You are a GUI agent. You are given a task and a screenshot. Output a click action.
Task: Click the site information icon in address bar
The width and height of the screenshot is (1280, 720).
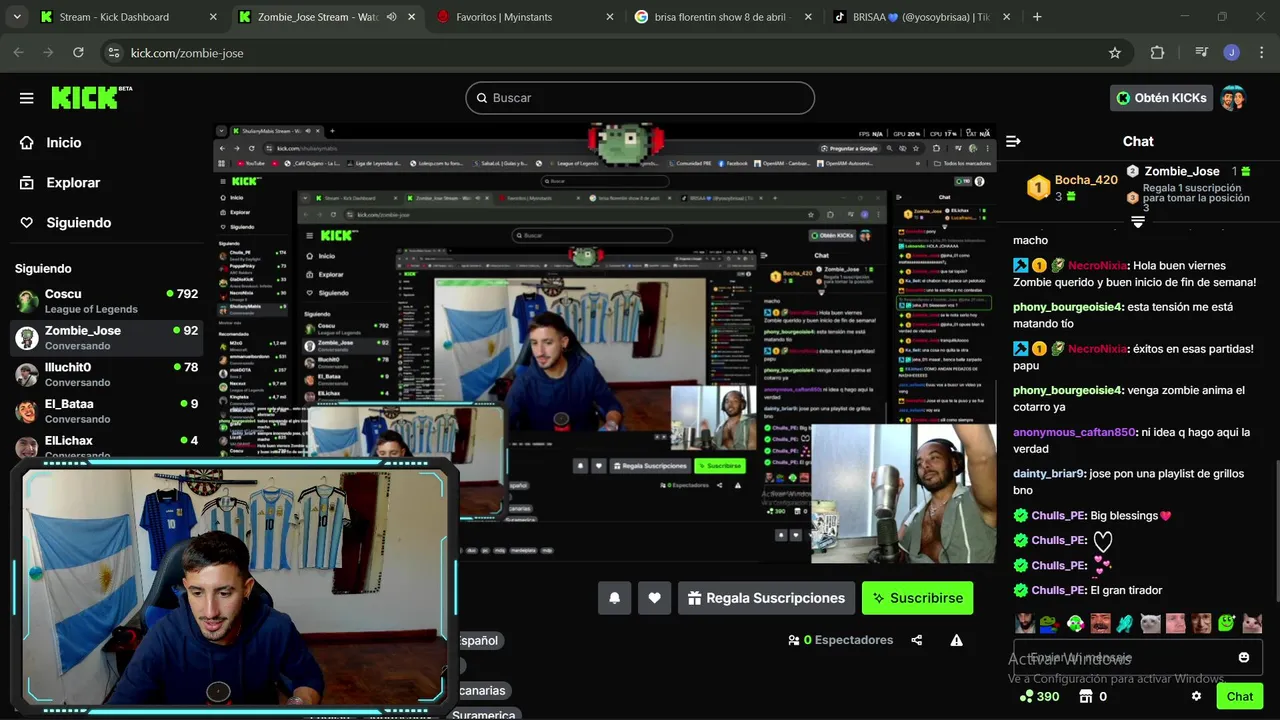click(x=114, y=53)
